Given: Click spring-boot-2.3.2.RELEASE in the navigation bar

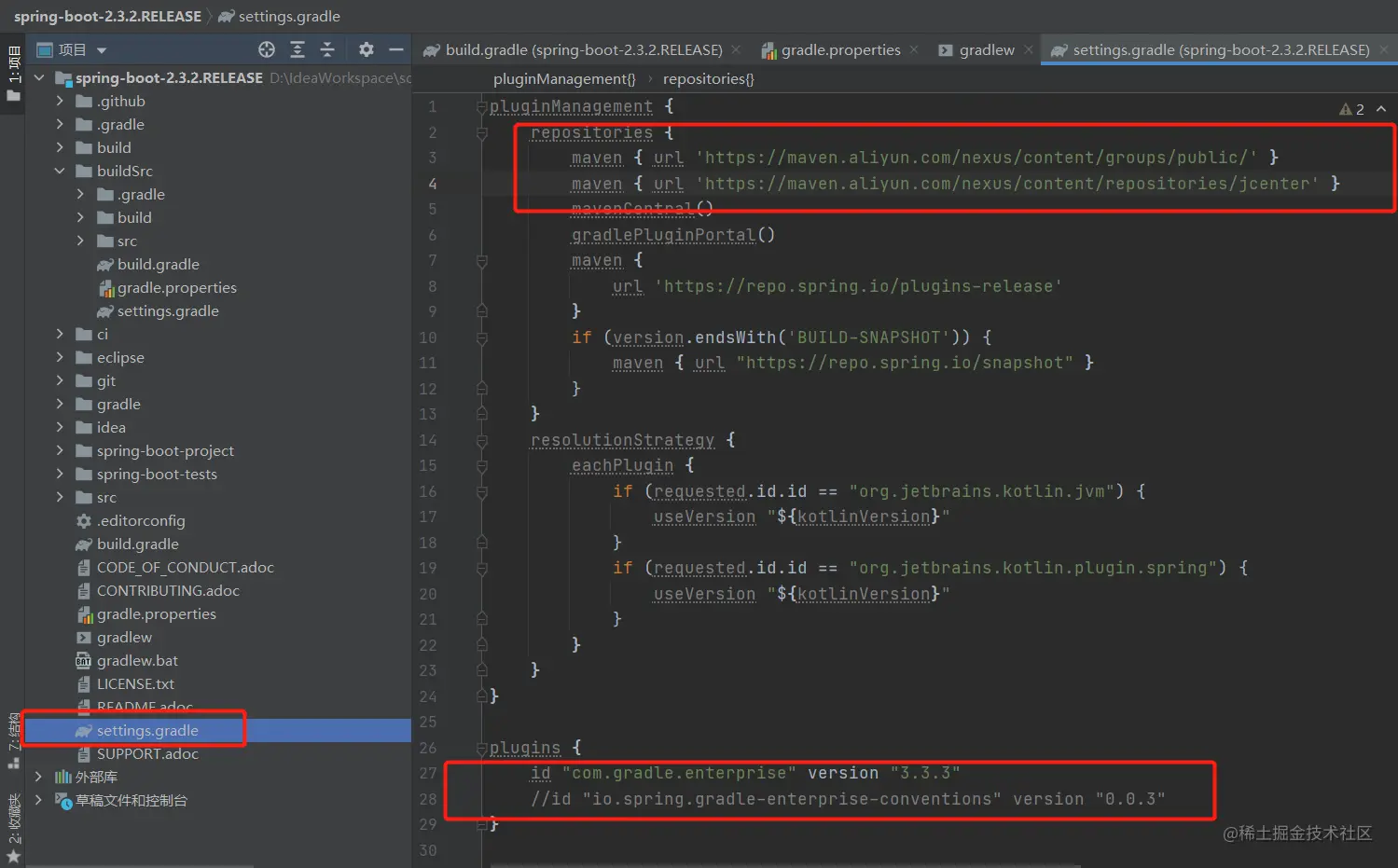Looking at the screenshot, I should [x=107, y=17].
